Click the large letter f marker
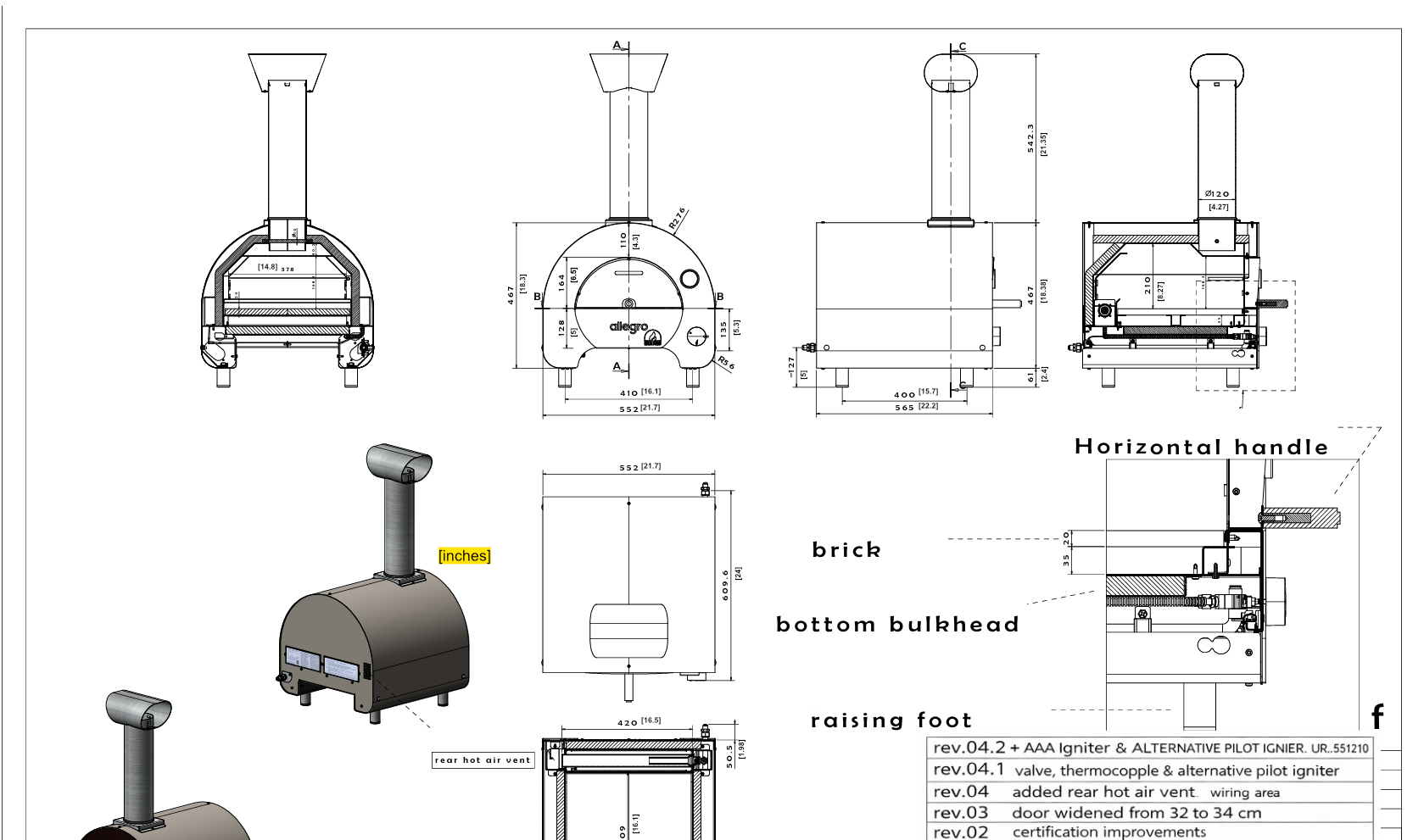1424x840 pixels. pyautogui.click(x=1378, y=718)
